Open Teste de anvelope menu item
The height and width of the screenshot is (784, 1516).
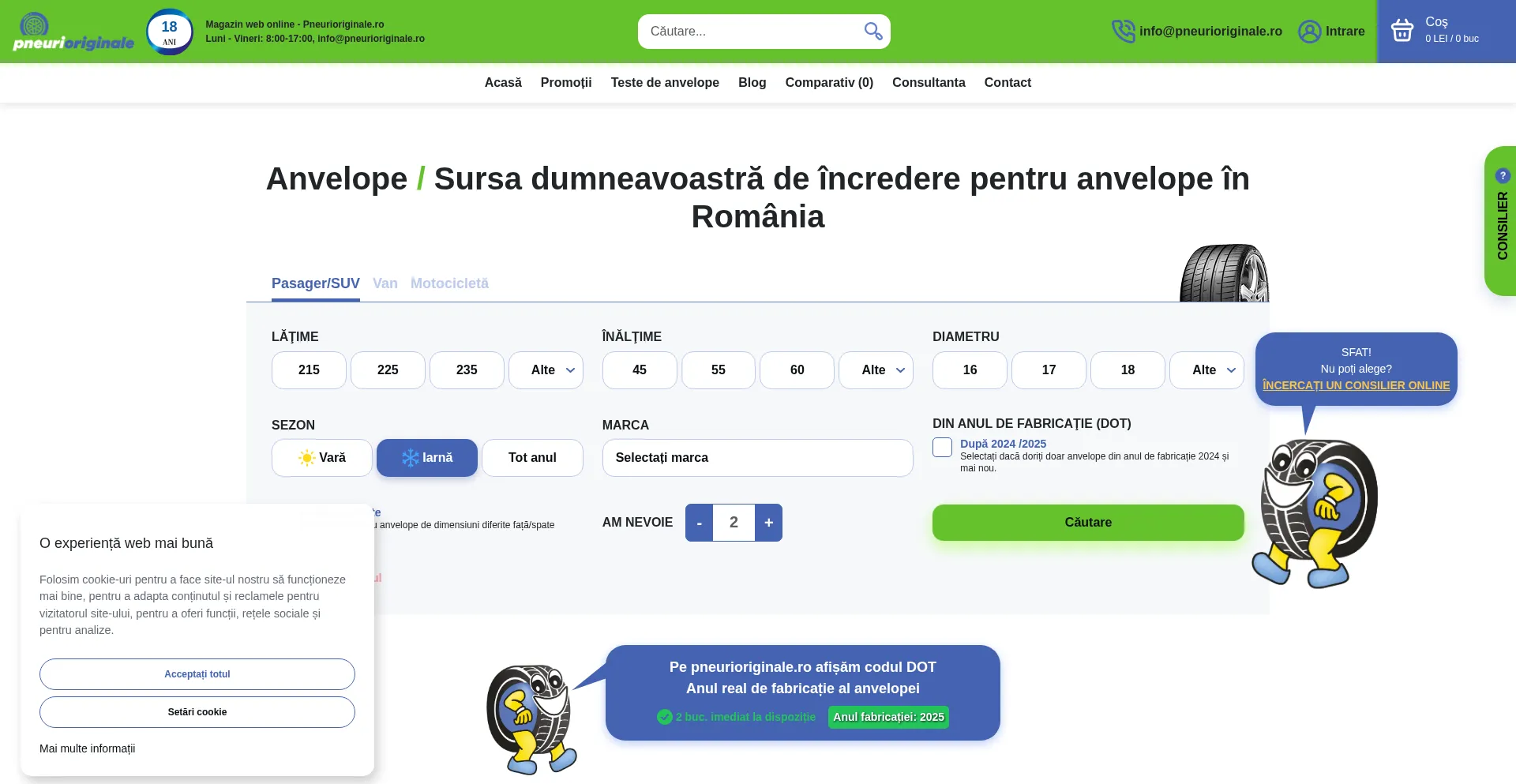pos(665,83)
